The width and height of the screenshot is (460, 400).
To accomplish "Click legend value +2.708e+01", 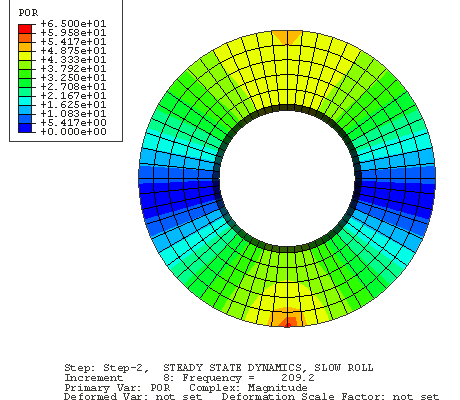I will pos(73,87).
